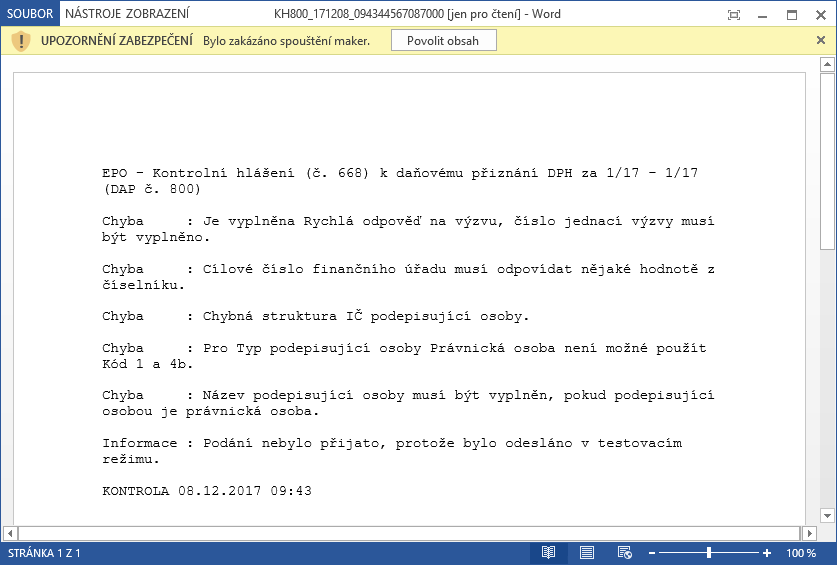Click horizontal scrollbar left arrow
This screenshot has width=837, height=565.
point(10,533)
